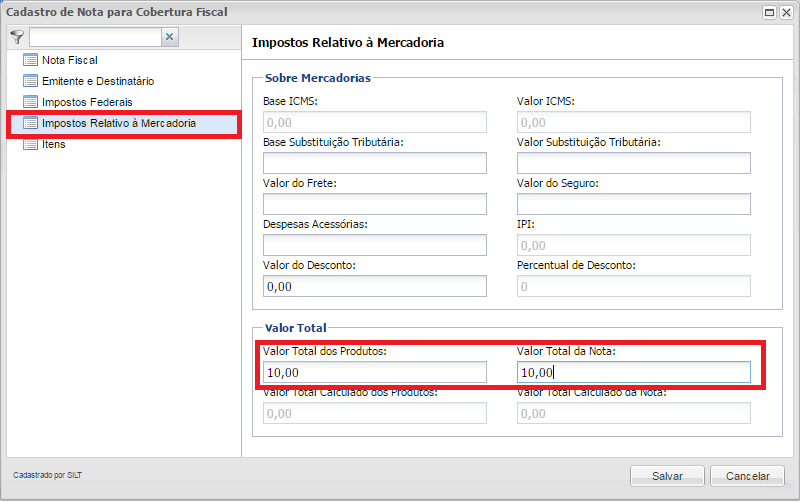The image size is (800, 503).
Task: Open the Itens section
Action: tap(53, 144)
